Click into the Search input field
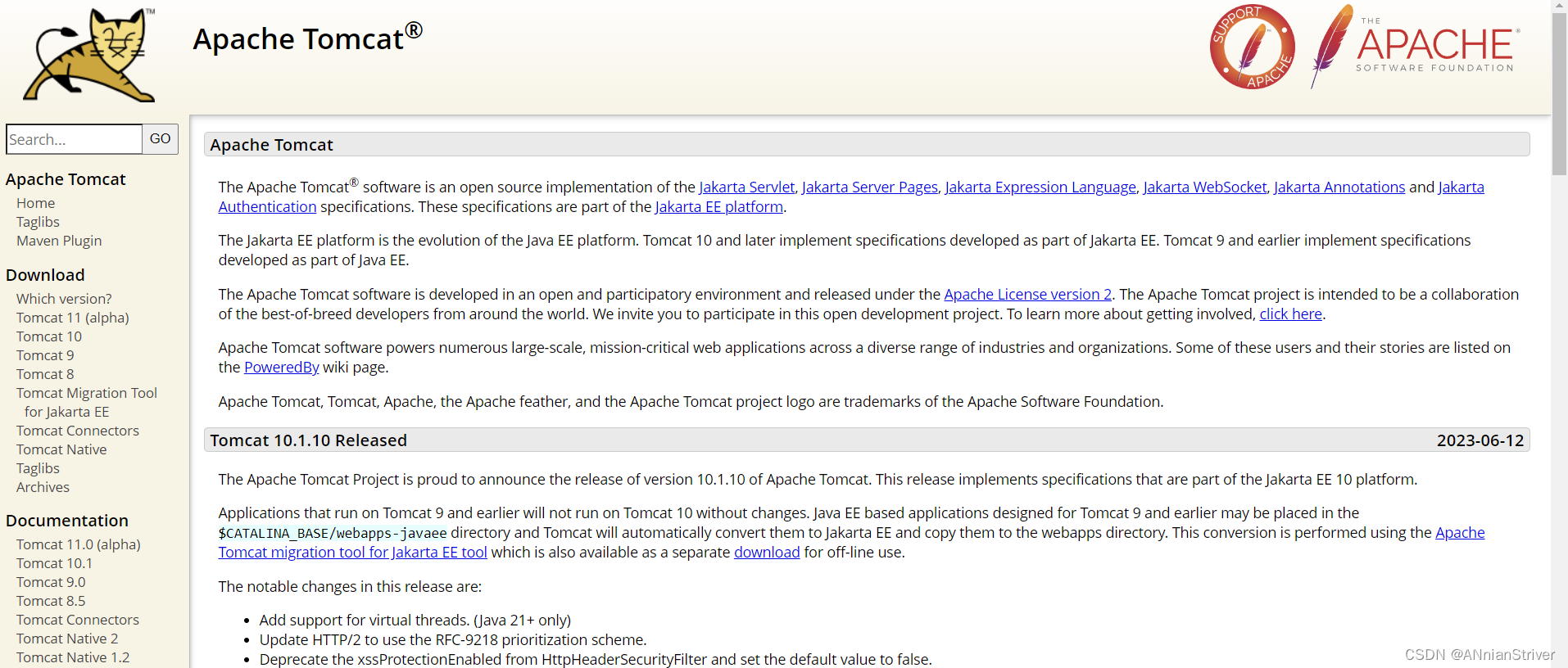 (x=74, y=139)
